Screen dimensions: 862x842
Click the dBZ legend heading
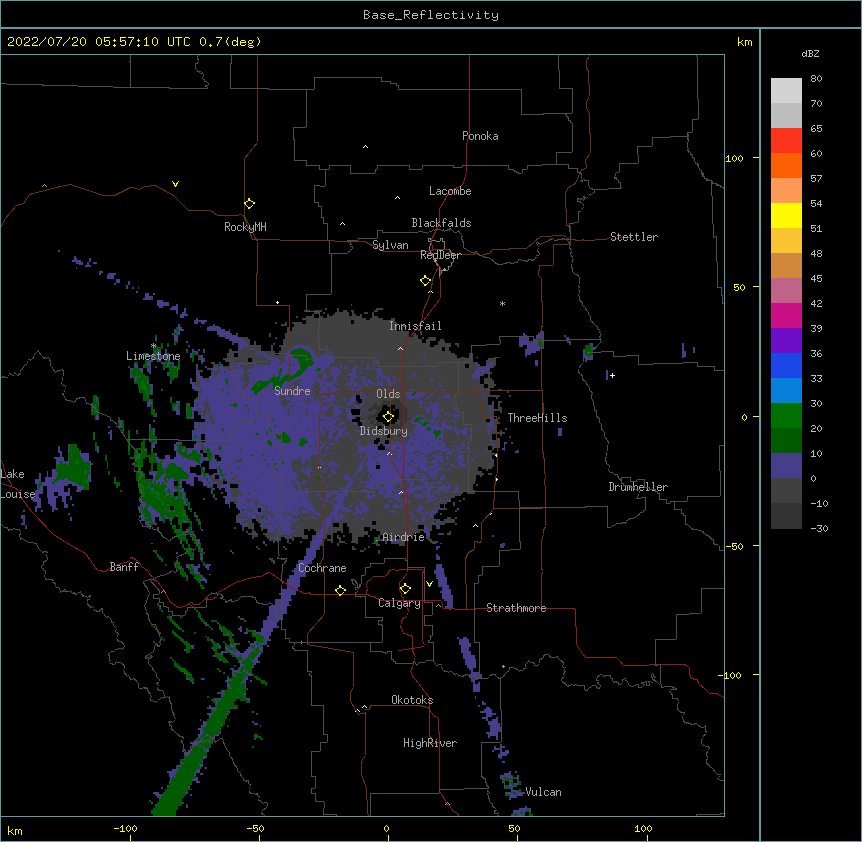pyautogui.click(x=810, y=53)
